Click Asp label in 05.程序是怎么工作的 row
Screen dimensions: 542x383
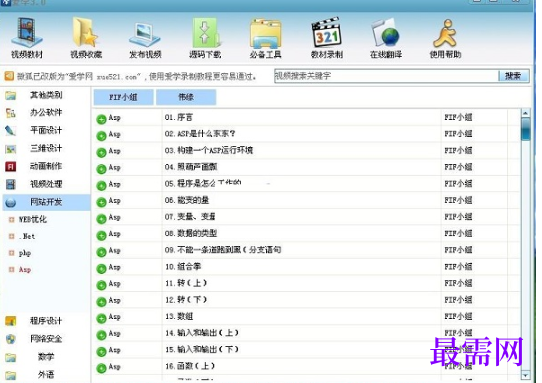pyautogui.click(x=114, y=184)
